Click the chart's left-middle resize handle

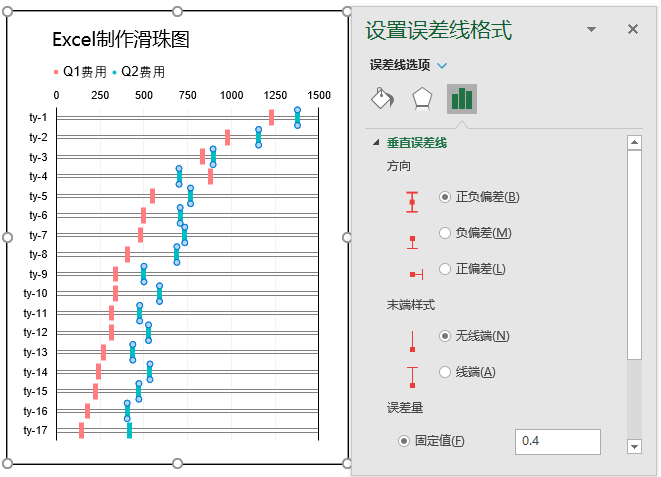tap(7, 238)
